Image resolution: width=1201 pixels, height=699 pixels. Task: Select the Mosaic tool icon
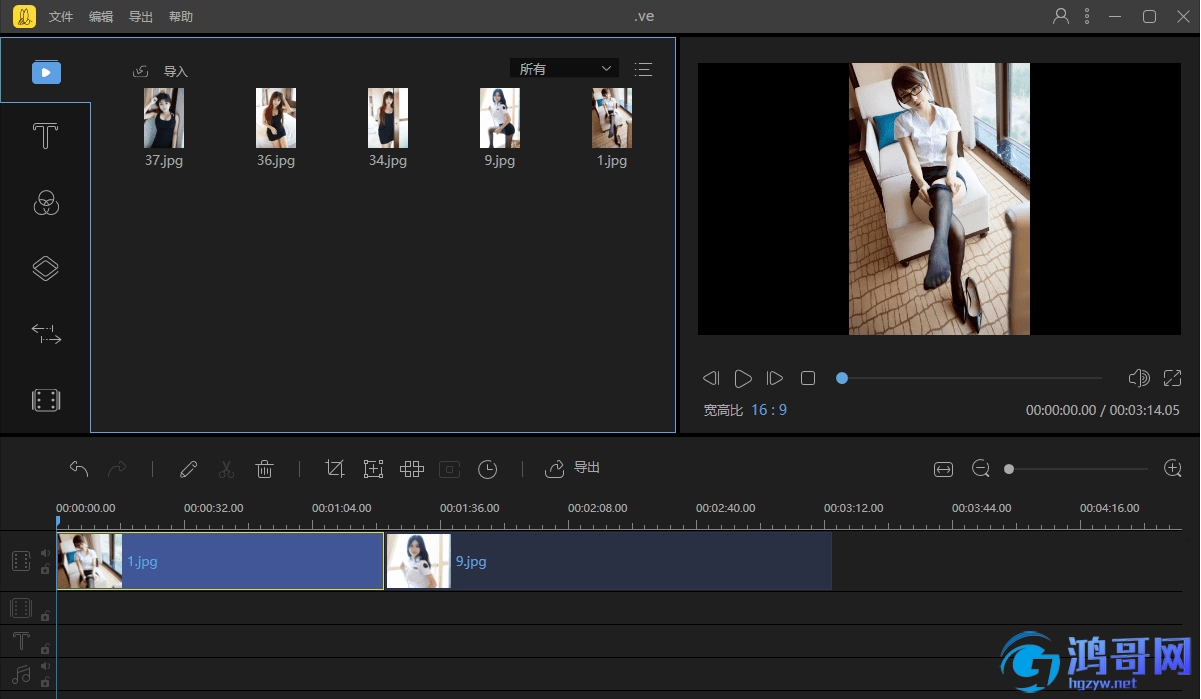click(x=412, y=468)
